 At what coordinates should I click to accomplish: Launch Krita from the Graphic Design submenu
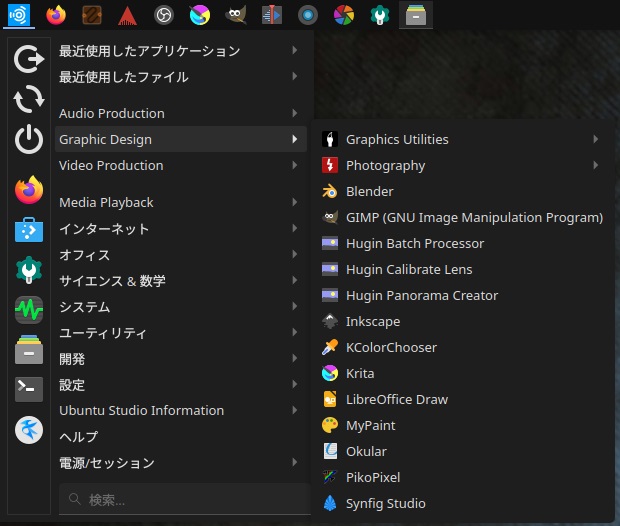pos(463,373)
